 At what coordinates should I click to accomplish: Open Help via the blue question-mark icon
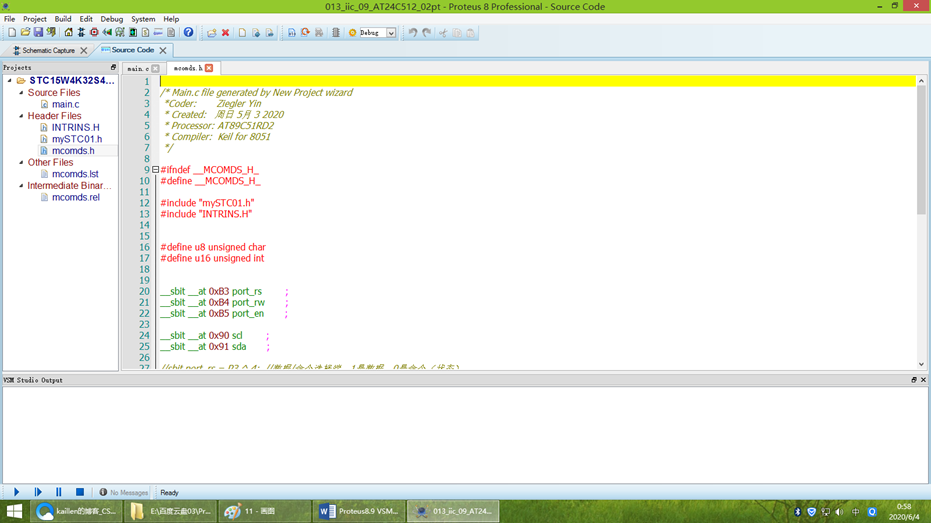point(188,33)
